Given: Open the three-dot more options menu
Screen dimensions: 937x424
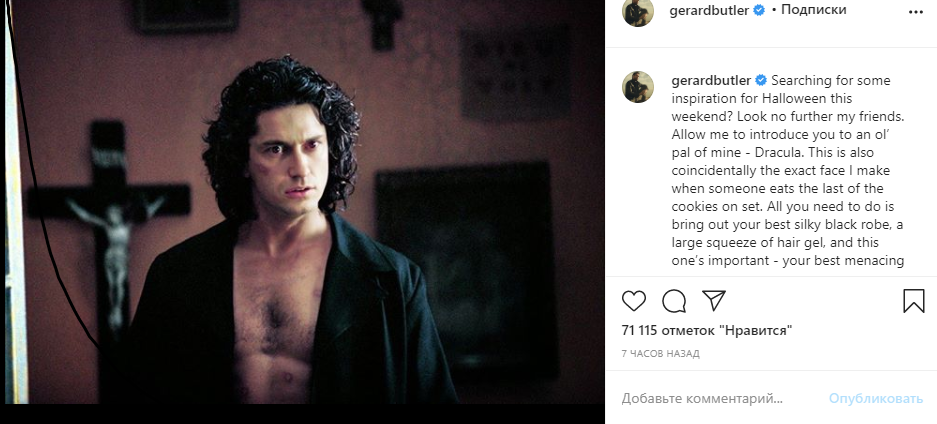Looking at the screenshot, I should [915, 12].
